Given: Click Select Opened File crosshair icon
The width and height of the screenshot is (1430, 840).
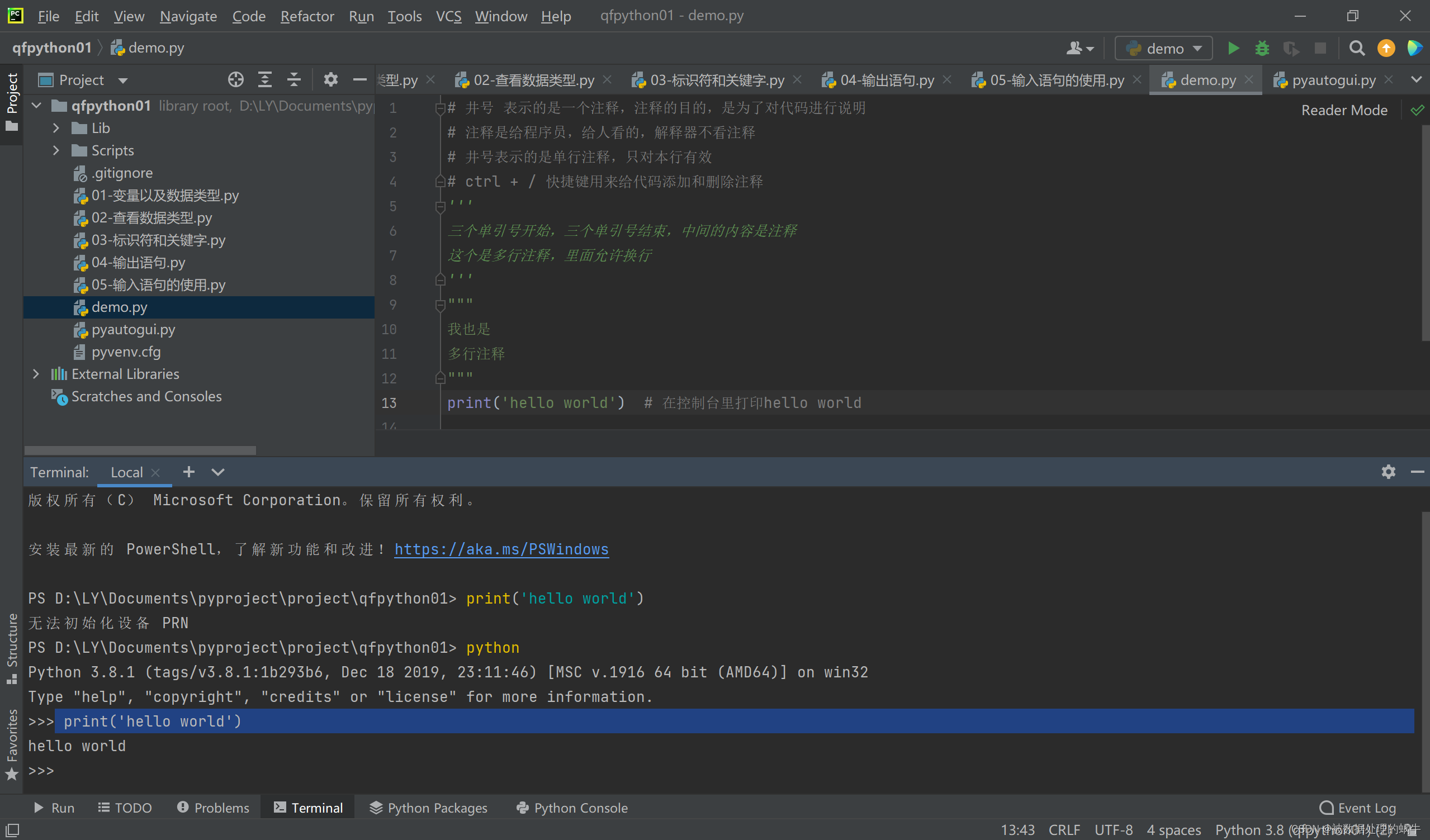Looking at the screenshot, I should (x=235, y=79).
